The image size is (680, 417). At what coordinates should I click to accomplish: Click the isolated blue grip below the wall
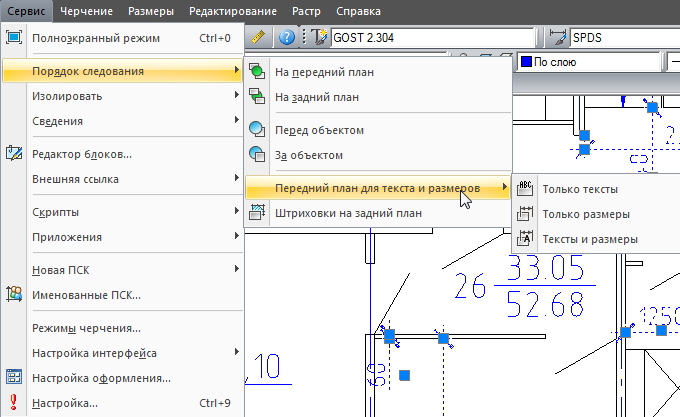(x=405, y=375)
